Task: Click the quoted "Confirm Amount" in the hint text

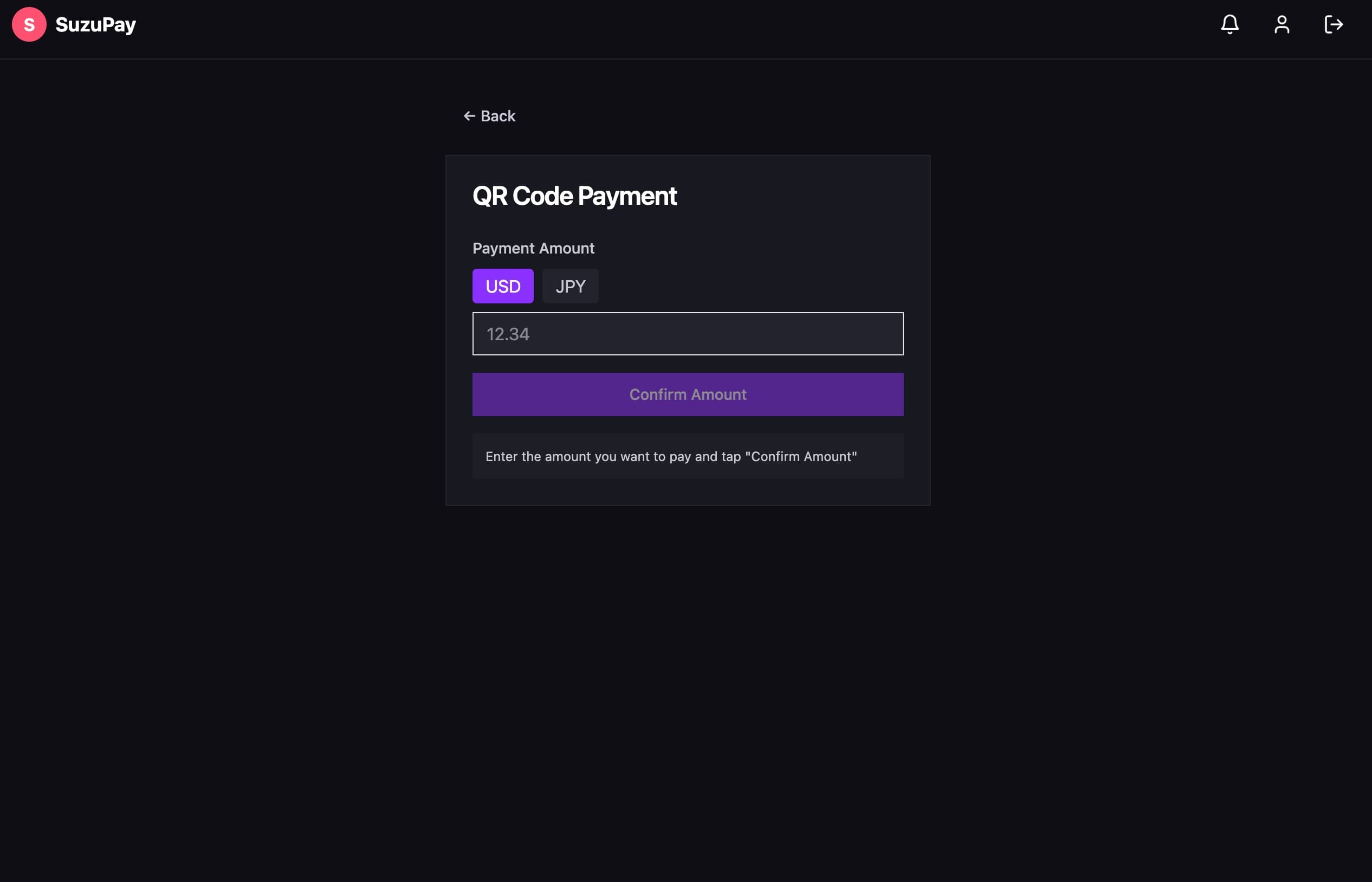Action: pos(801,457)
